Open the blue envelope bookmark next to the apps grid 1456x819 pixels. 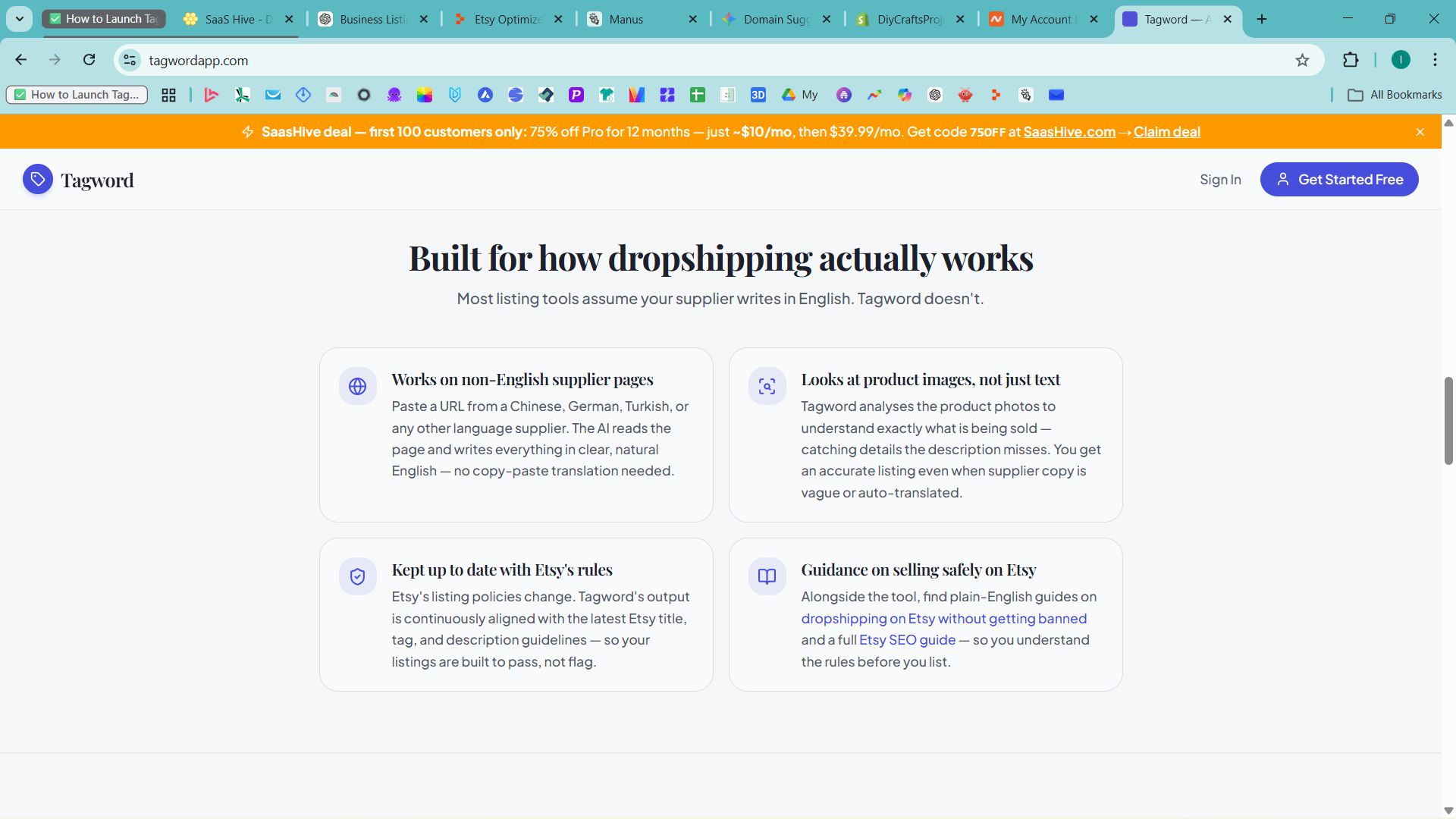coord(273,95)
